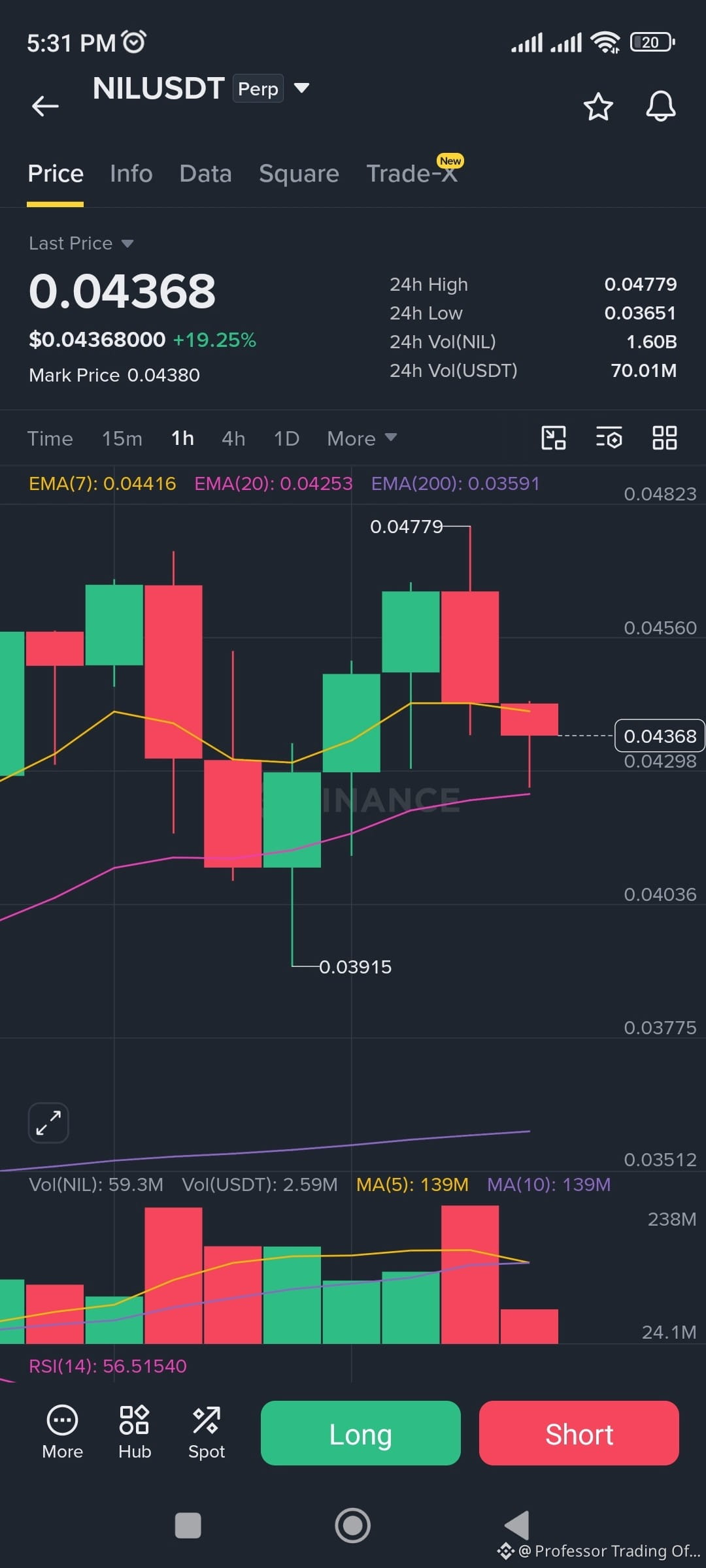Tap the 24h Low value 0.03651
Screen dimensions: 706x1568
[x=641, y=313]
